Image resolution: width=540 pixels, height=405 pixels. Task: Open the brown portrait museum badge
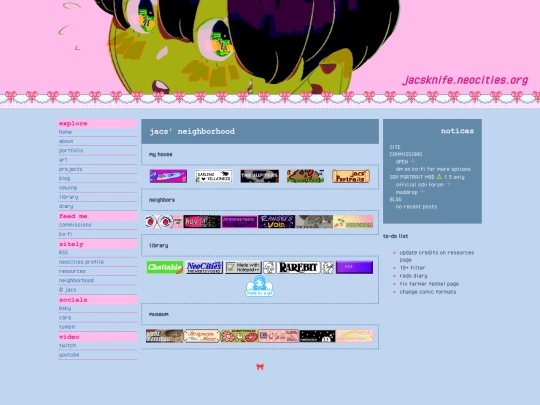tap(165, 336)
